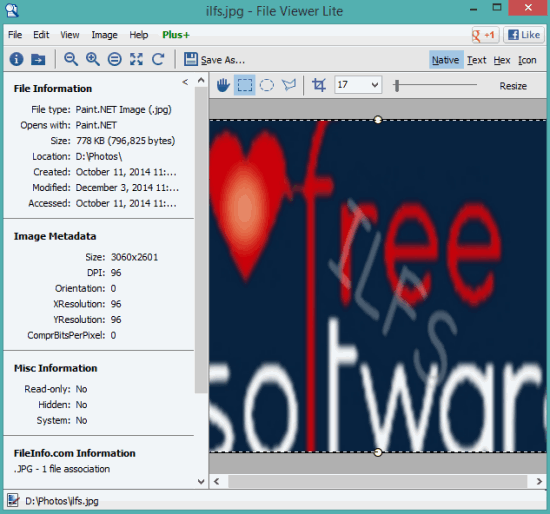Click the zoom slider handle

[x=397, y=85]
